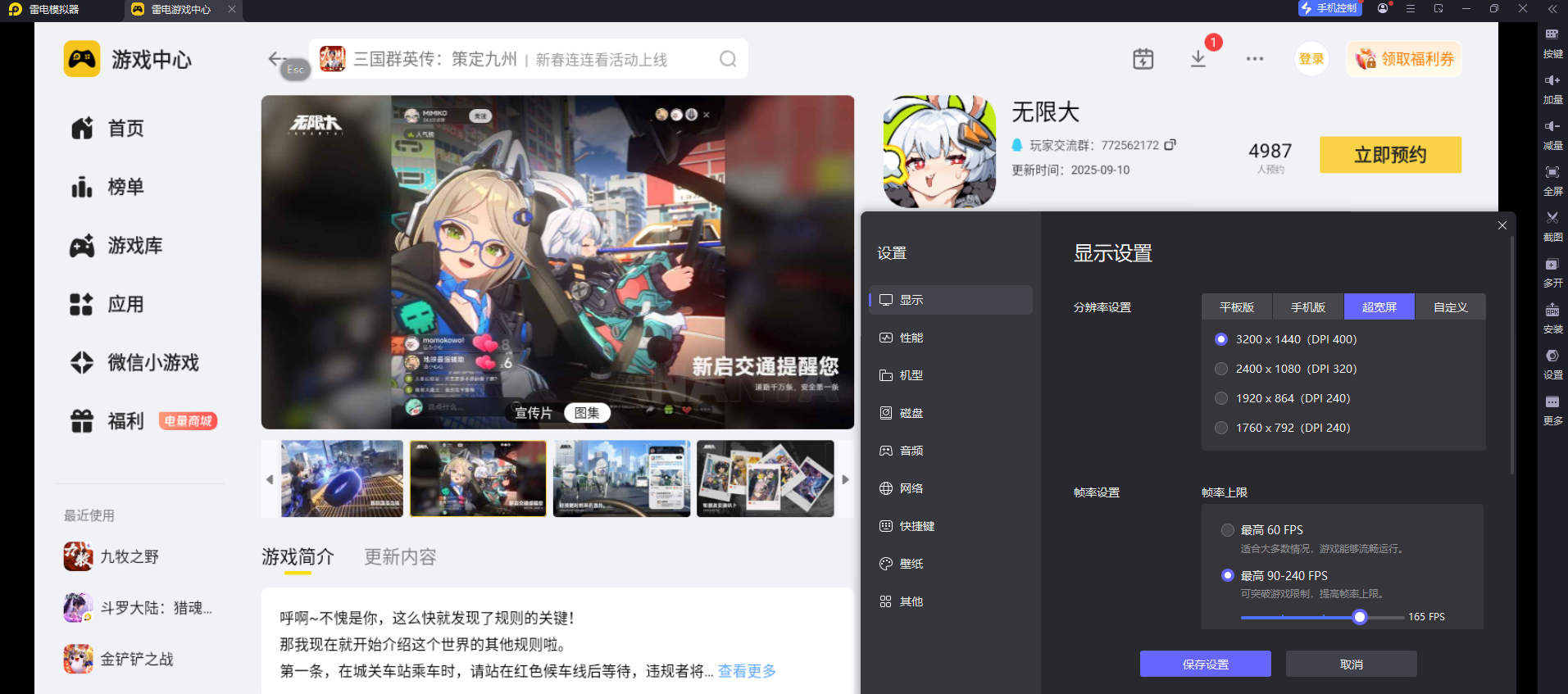Open 金铲铲之战 from recently used
The width and height of the screenshot is (1568, 694).
(119, 659)
